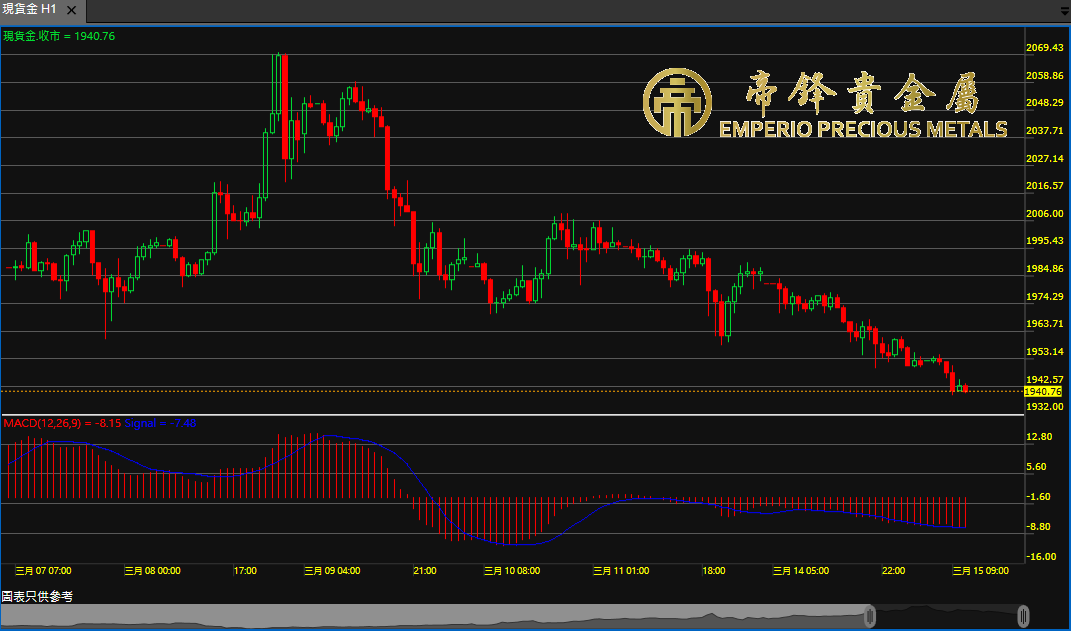1071x631 pixels.
Task: Click the 圖表只供參考 disclaimer text
Action: click(38, 597)
